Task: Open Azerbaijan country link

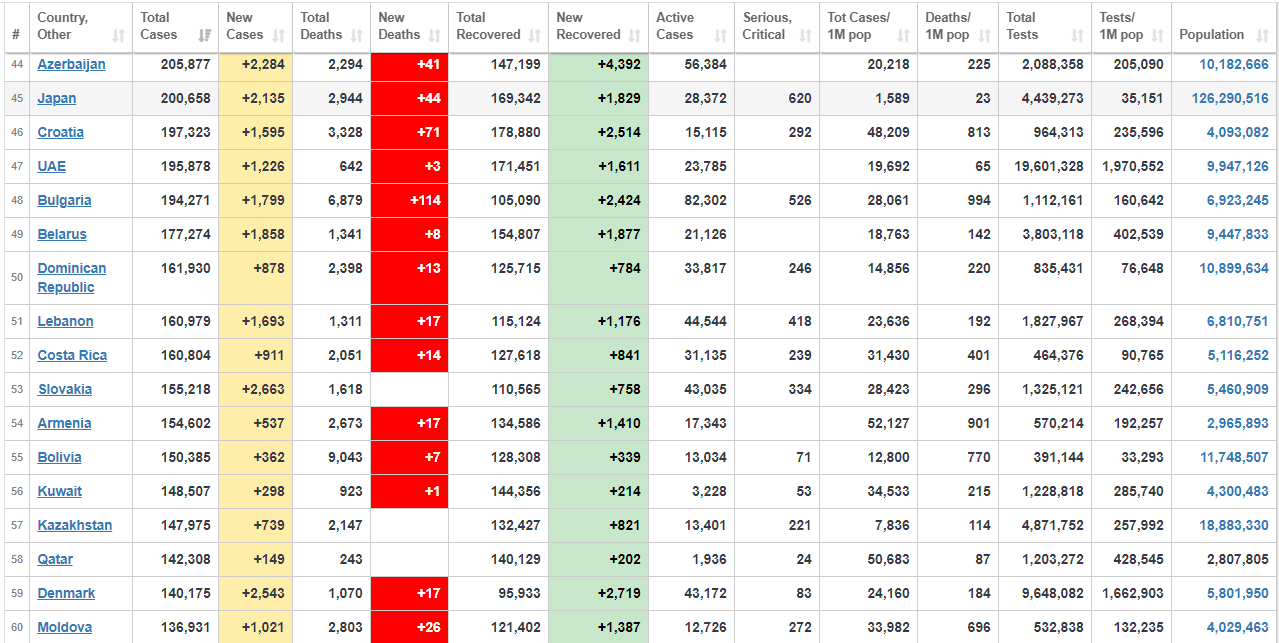Action: click(x=71, y=64)
